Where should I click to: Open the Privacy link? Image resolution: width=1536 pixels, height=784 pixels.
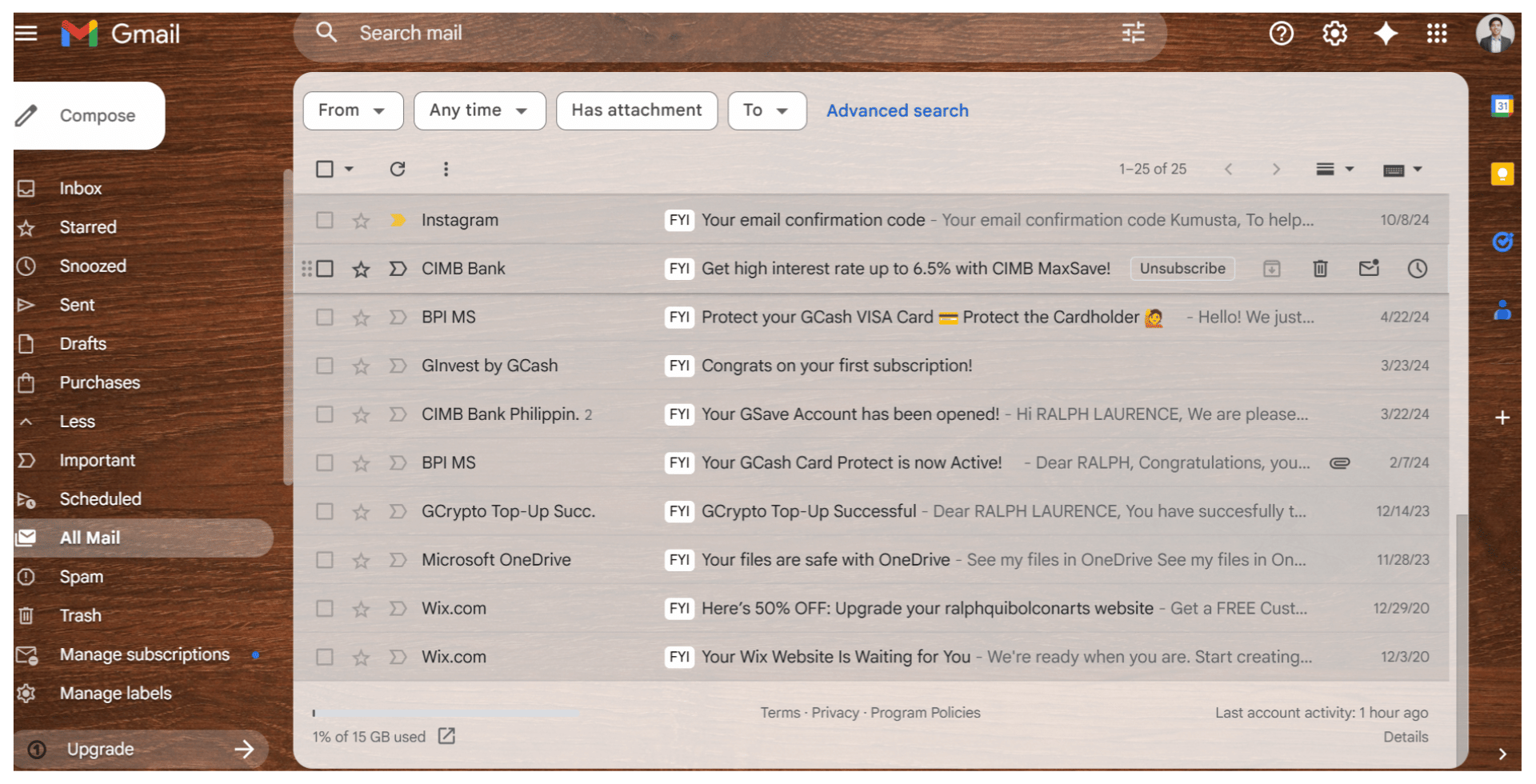point(834,713)
